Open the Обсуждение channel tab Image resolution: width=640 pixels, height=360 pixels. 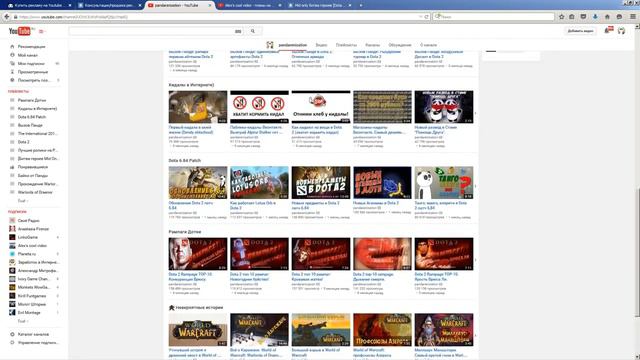click(x=400, y=45)
